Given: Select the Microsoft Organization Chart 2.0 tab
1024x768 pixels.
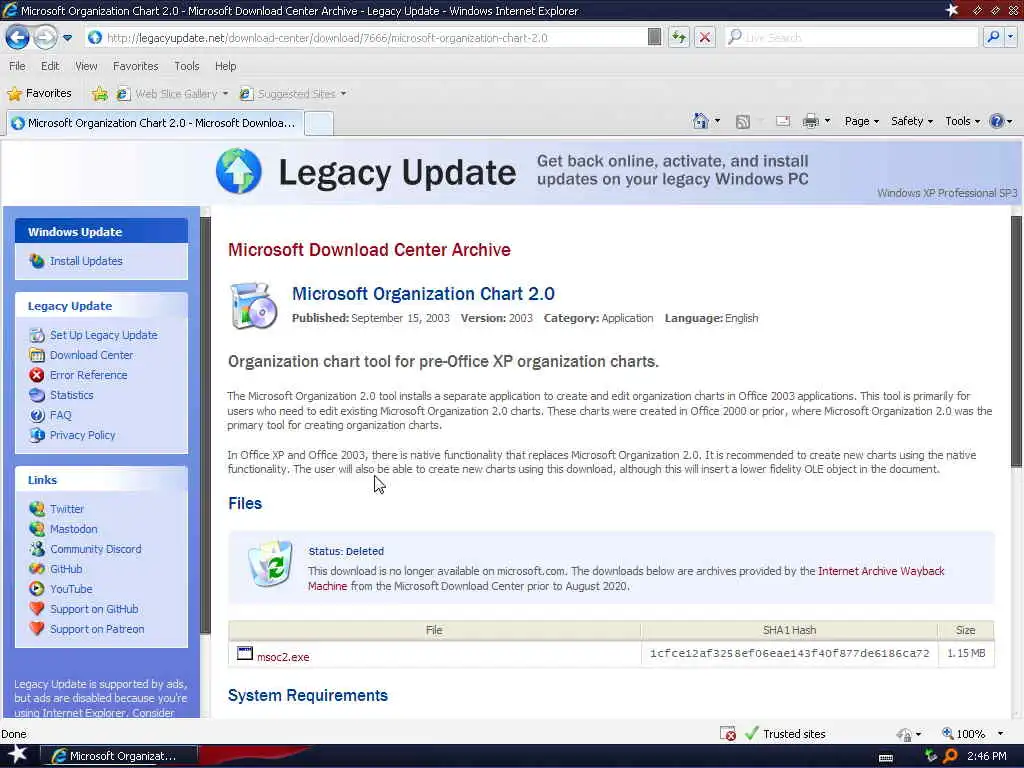Looking at the screenshot, I should [x=154, y=123].
